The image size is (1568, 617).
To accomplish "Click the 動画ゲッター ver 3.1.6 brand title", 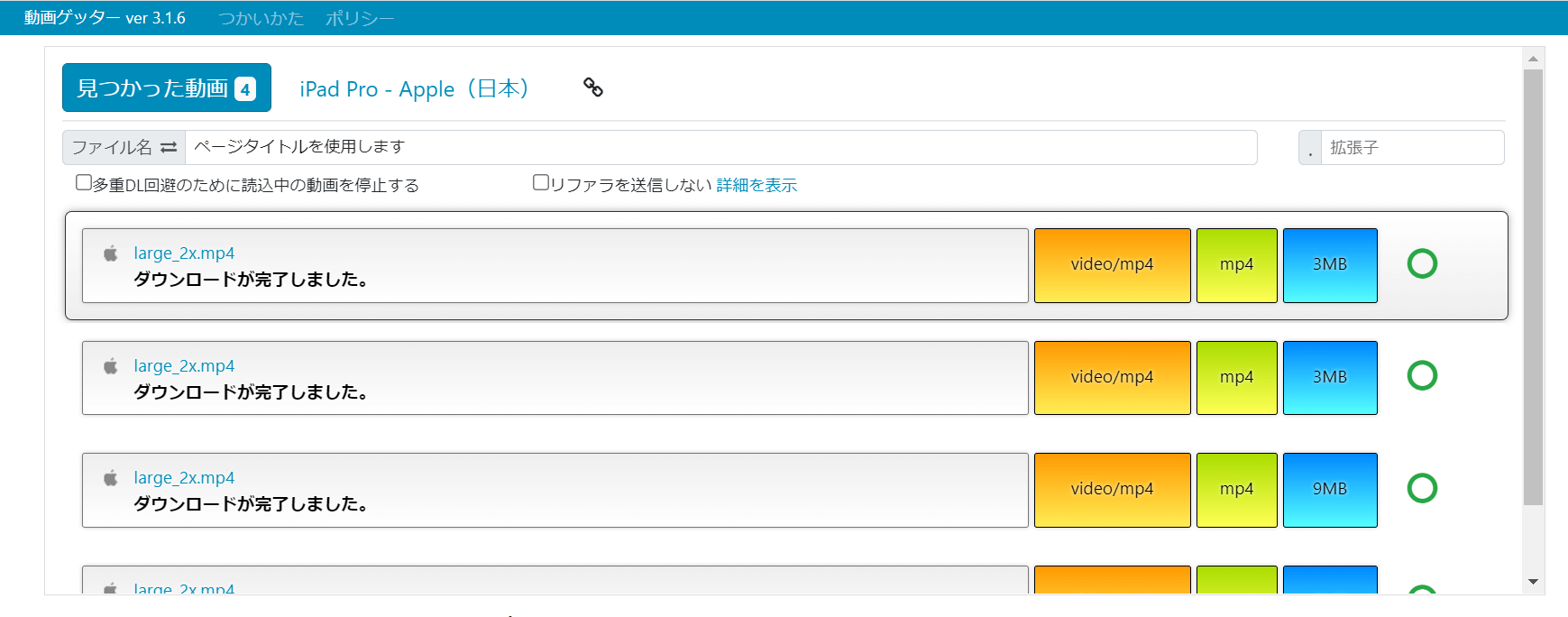I will (x=105, y=18).
